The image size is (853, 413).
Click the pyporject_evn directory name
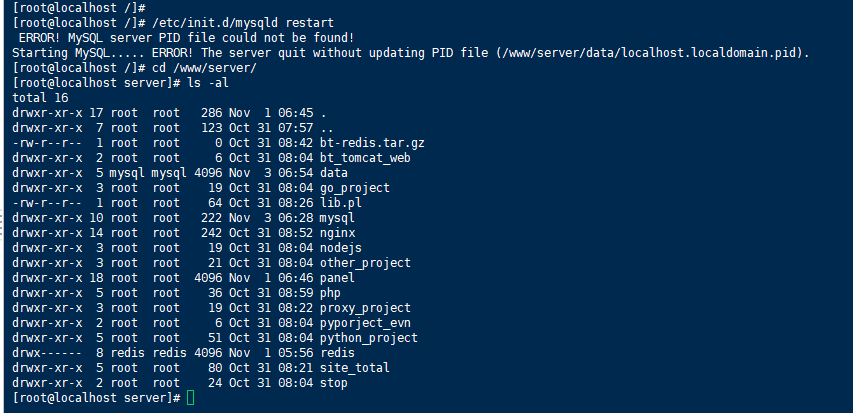pyautogui.click(x=366, y=322)
